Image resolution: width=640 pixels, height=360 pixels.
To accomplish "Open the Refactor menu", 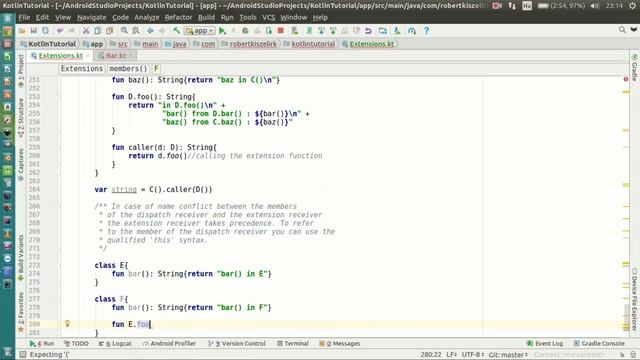I will click(178, 18).
